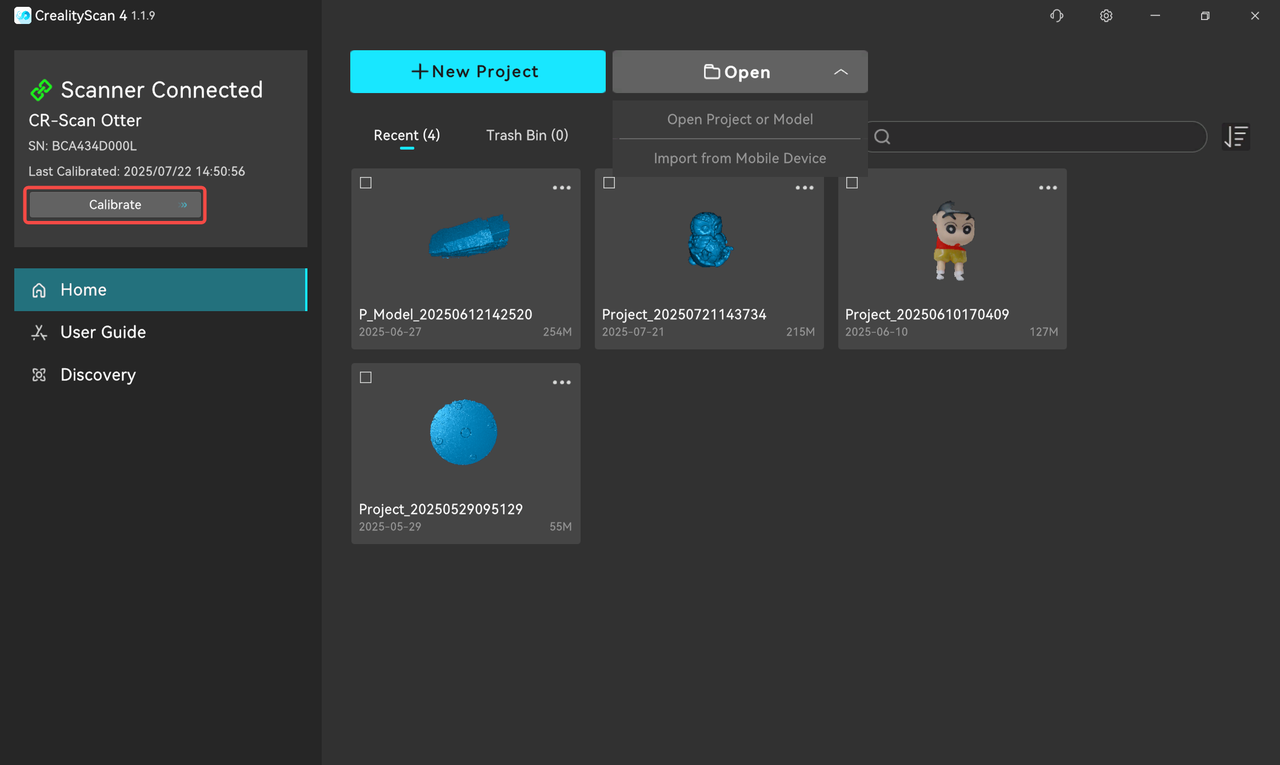Open settings via the gear icon
Image resolution: width=1280 pixels, height=765 pixels.
point(1106,16)
